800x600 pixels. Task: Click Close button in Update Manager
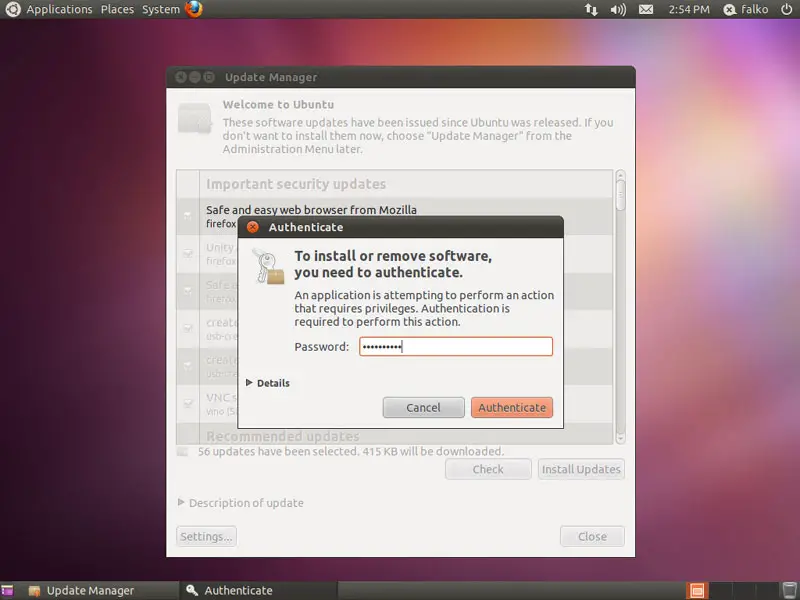click(592, 537)
